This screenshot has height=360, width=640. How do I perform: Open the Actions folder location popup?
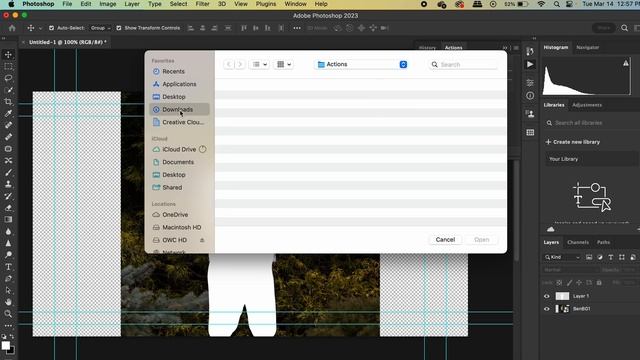click(x=362, y=64)
